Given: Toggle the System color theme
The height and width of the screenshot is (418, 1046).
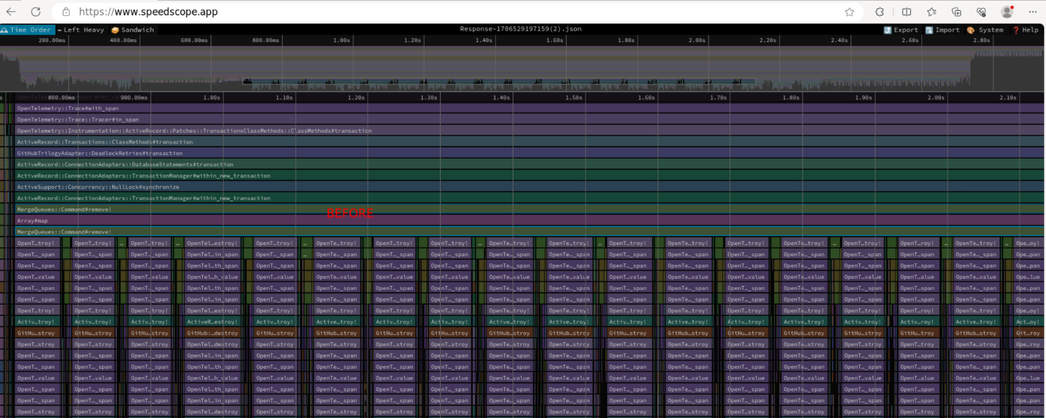Looking at the screenshot, I should (985, 30).
